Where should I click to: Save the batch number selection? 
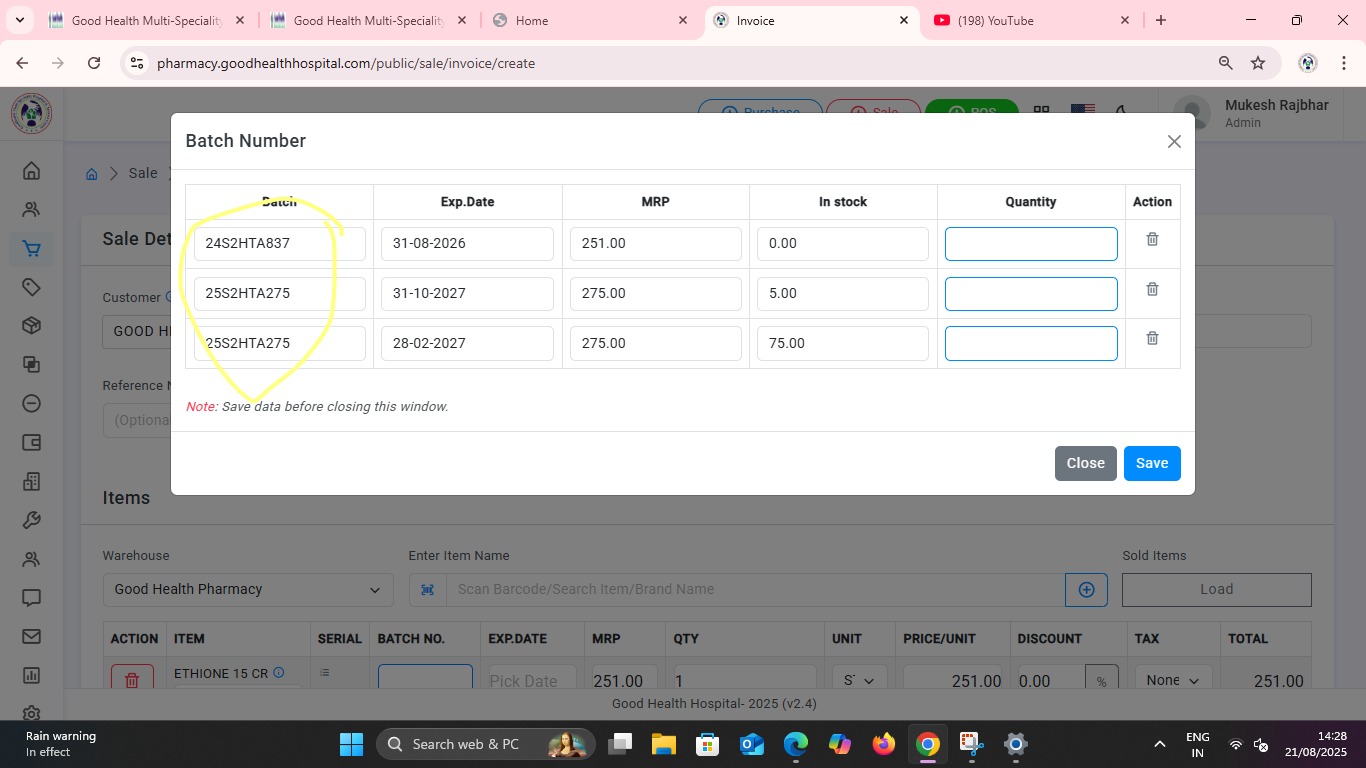[1152, 463]
